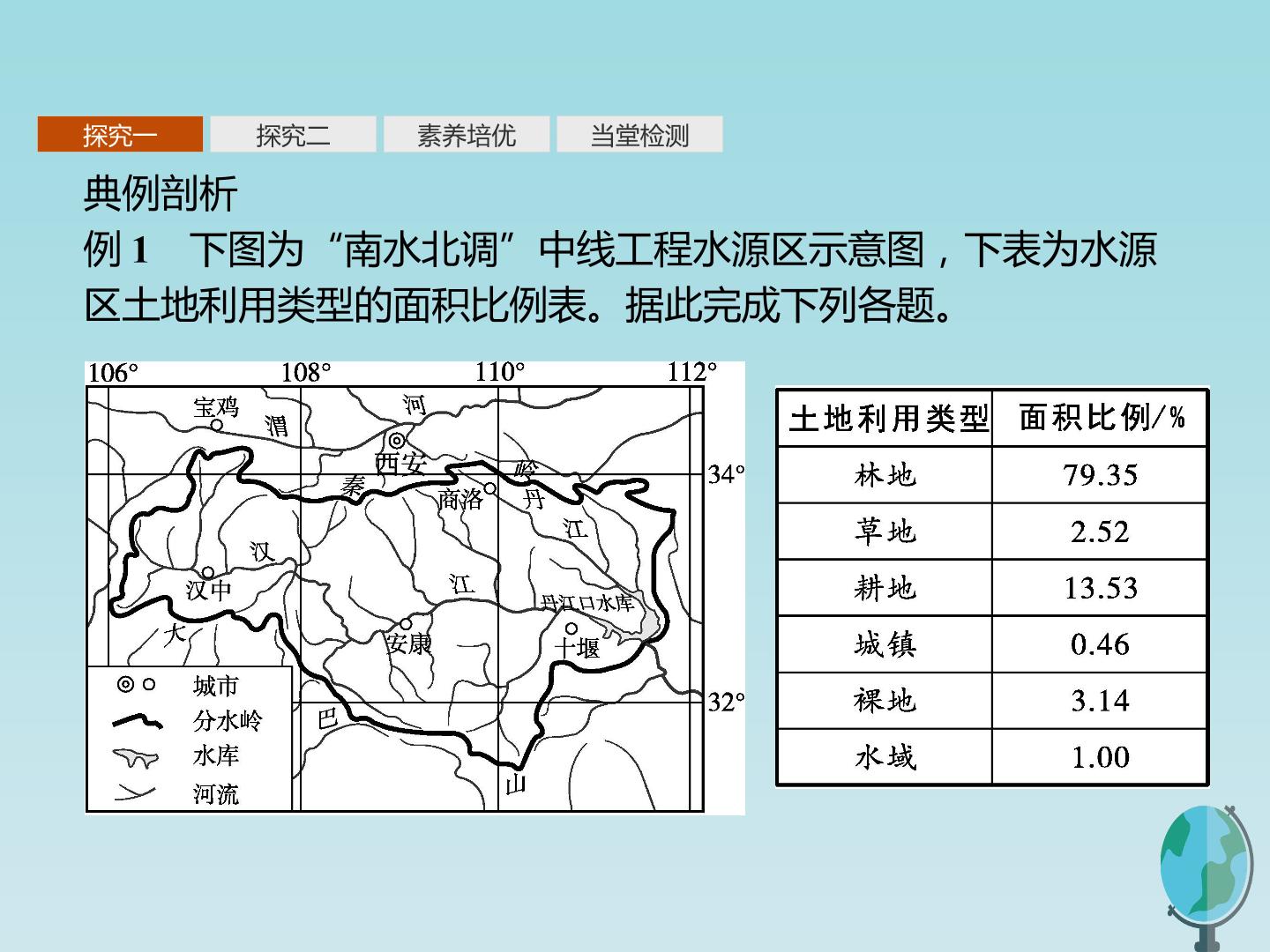The height and width of the screenshot is (952, 1270).
Task: Click the 土地利用类型 table header
Action: (885, 418)
